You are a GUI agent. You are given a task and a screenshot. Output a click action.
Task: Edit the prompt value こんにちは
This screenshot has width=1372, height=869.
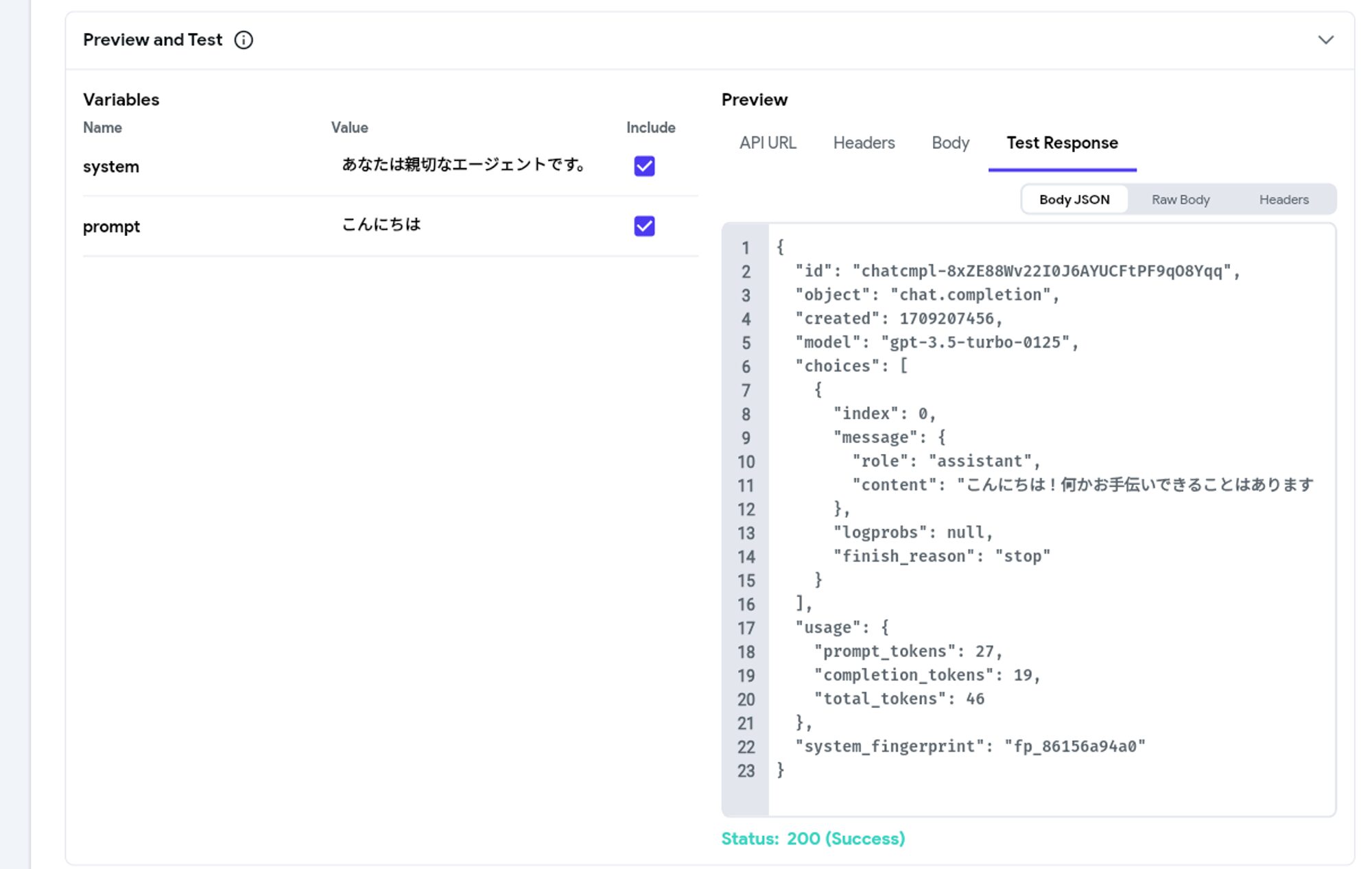point(382,224)
